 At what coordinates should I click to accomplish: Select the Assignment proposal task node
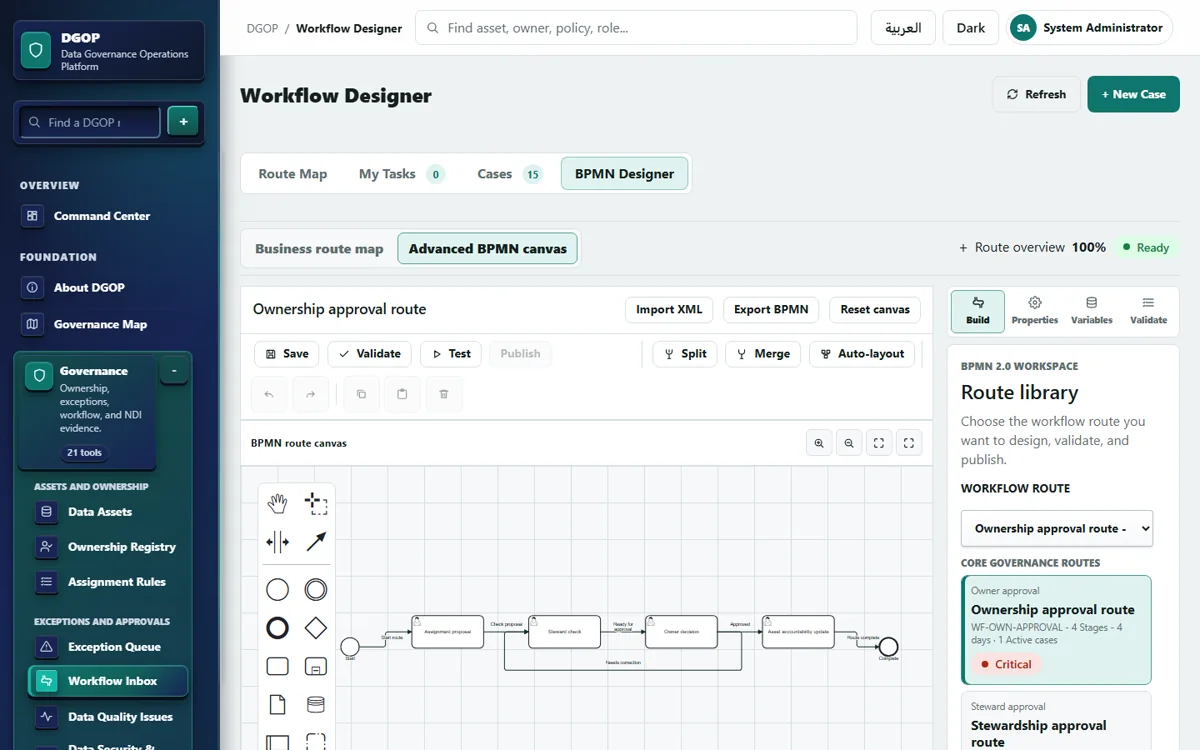(447, 631)
